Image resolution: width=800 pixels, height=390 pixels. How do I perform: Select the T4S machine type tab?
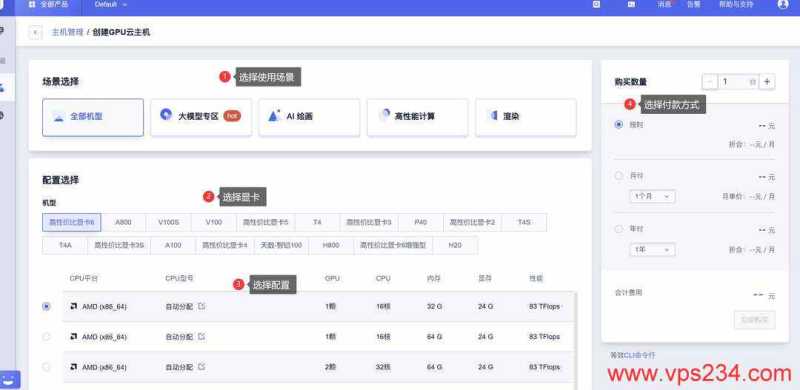(524, 223)
